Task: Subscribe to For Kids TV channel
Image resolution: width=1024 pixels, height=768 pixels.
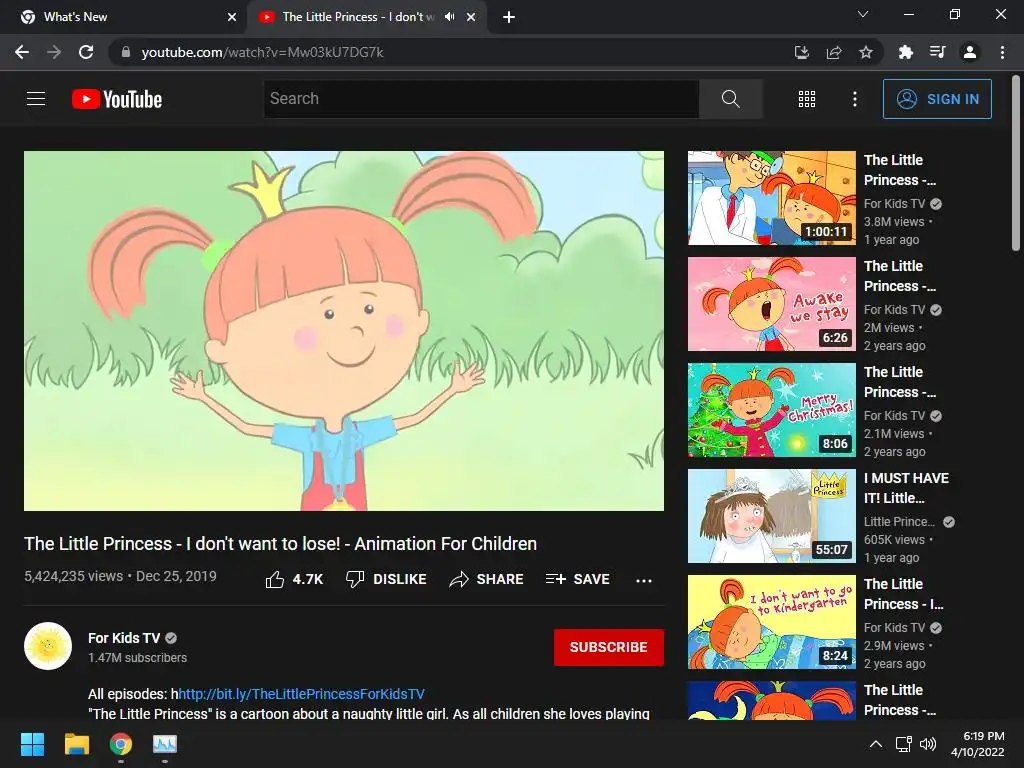Action: [609, 647]
